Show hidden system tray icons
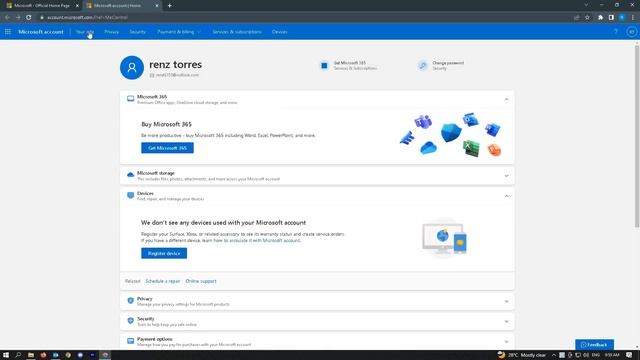 click(554, 355)
